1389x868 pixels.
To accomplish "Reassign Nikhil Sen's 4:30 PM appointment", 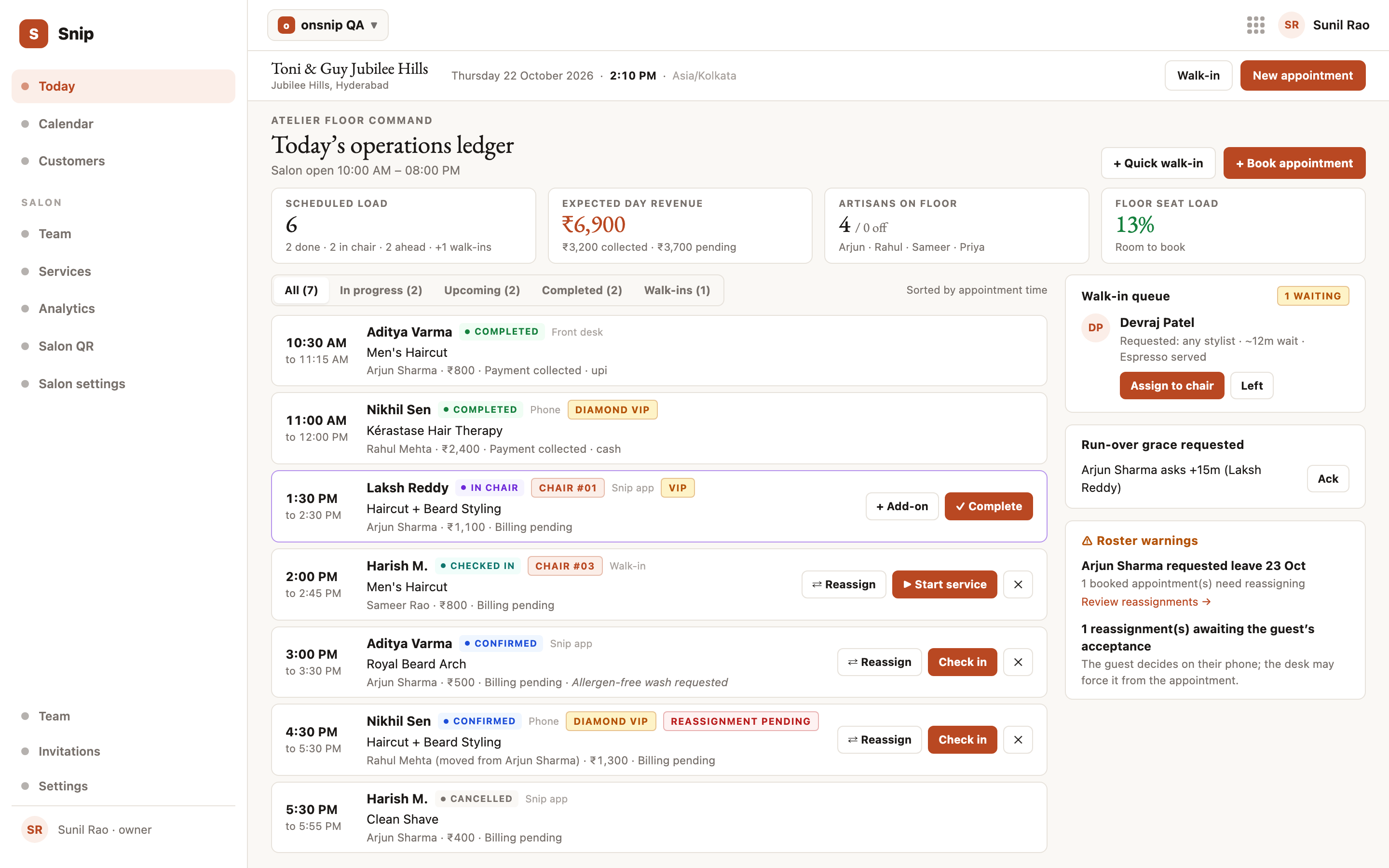I will click(x=879, y=740).
